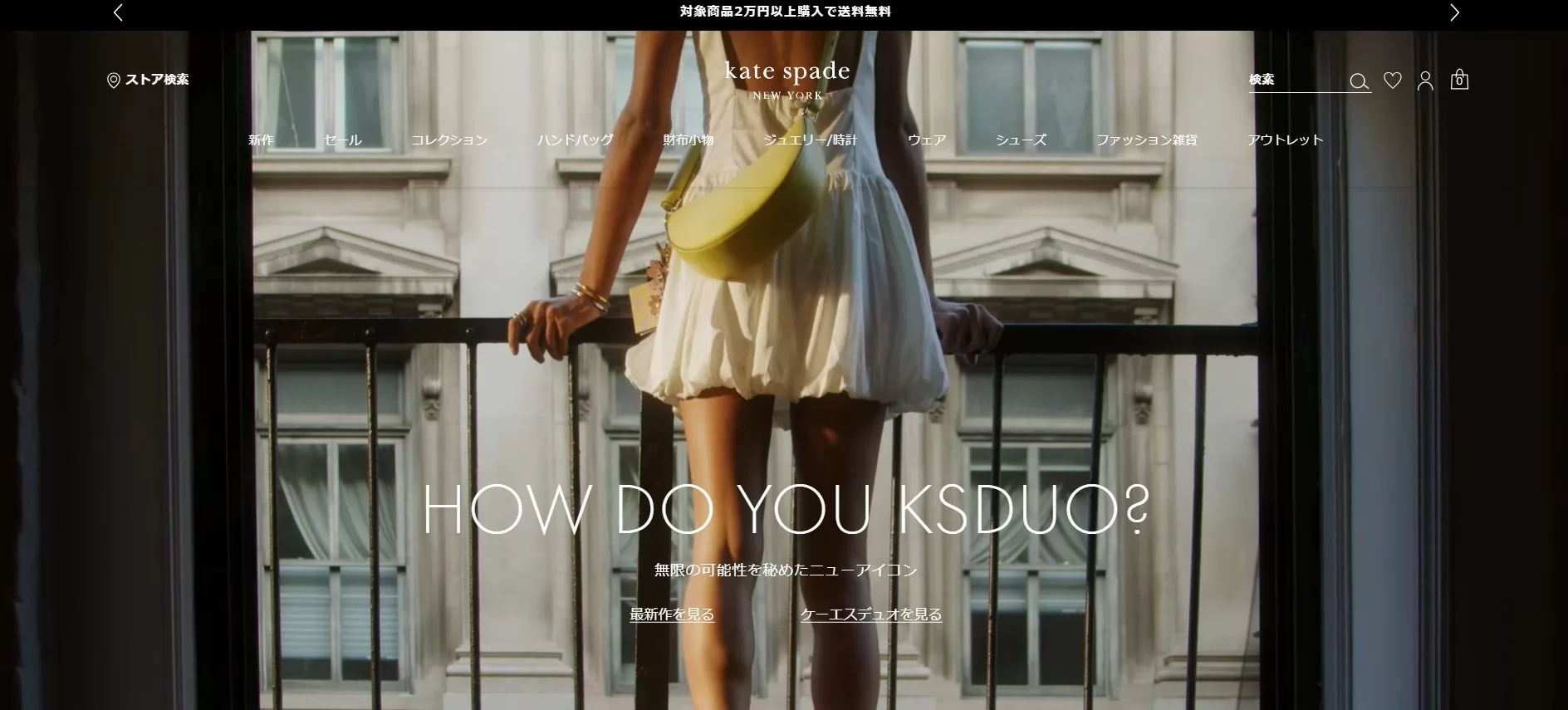Image resolution: width=1568 pixels, height=710 pixels.
Task: Focus the 検索 search input field
Action: [x=1296, y=81]
